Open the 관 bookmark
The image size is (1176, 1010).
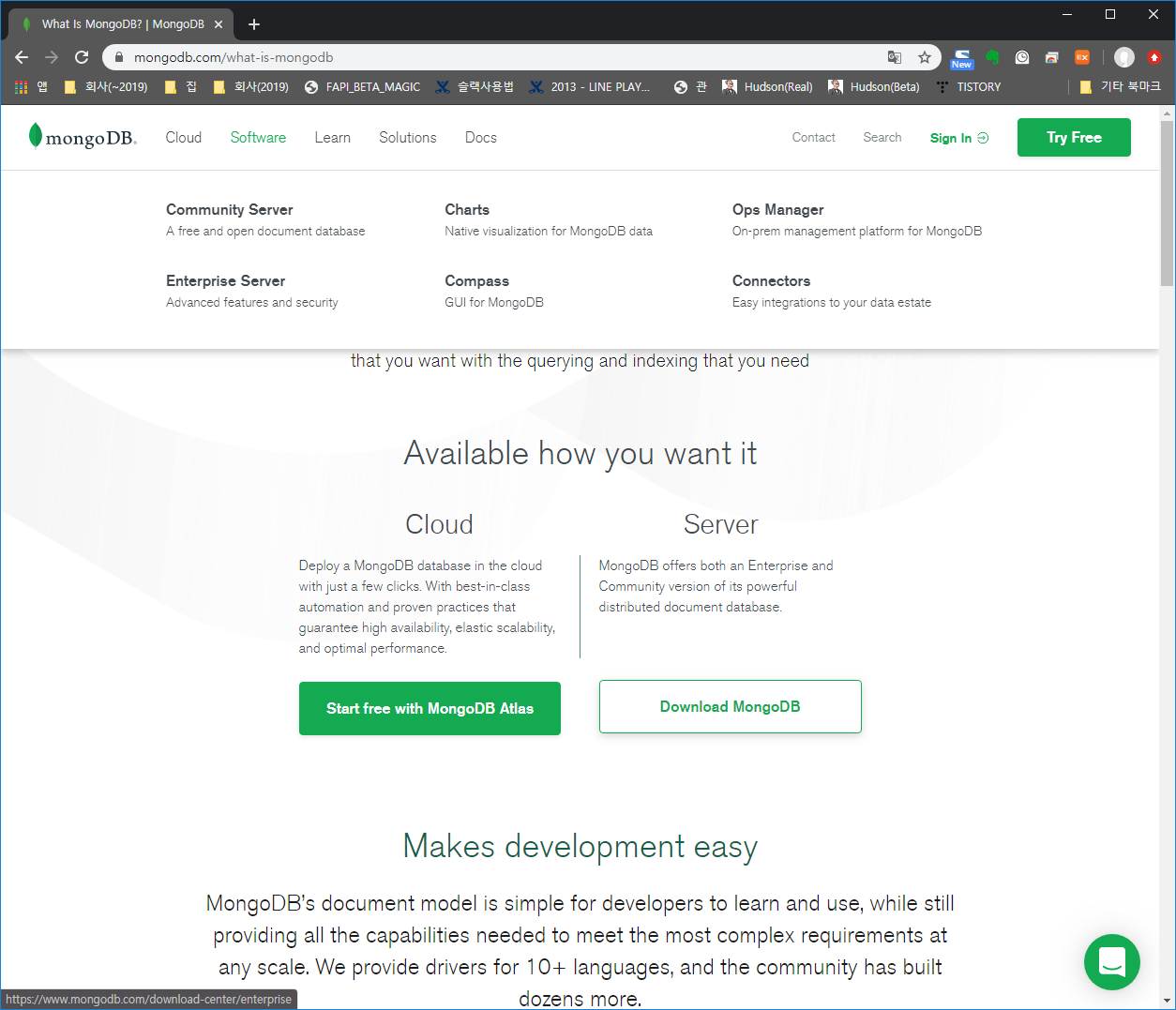(x=691, y=87)
